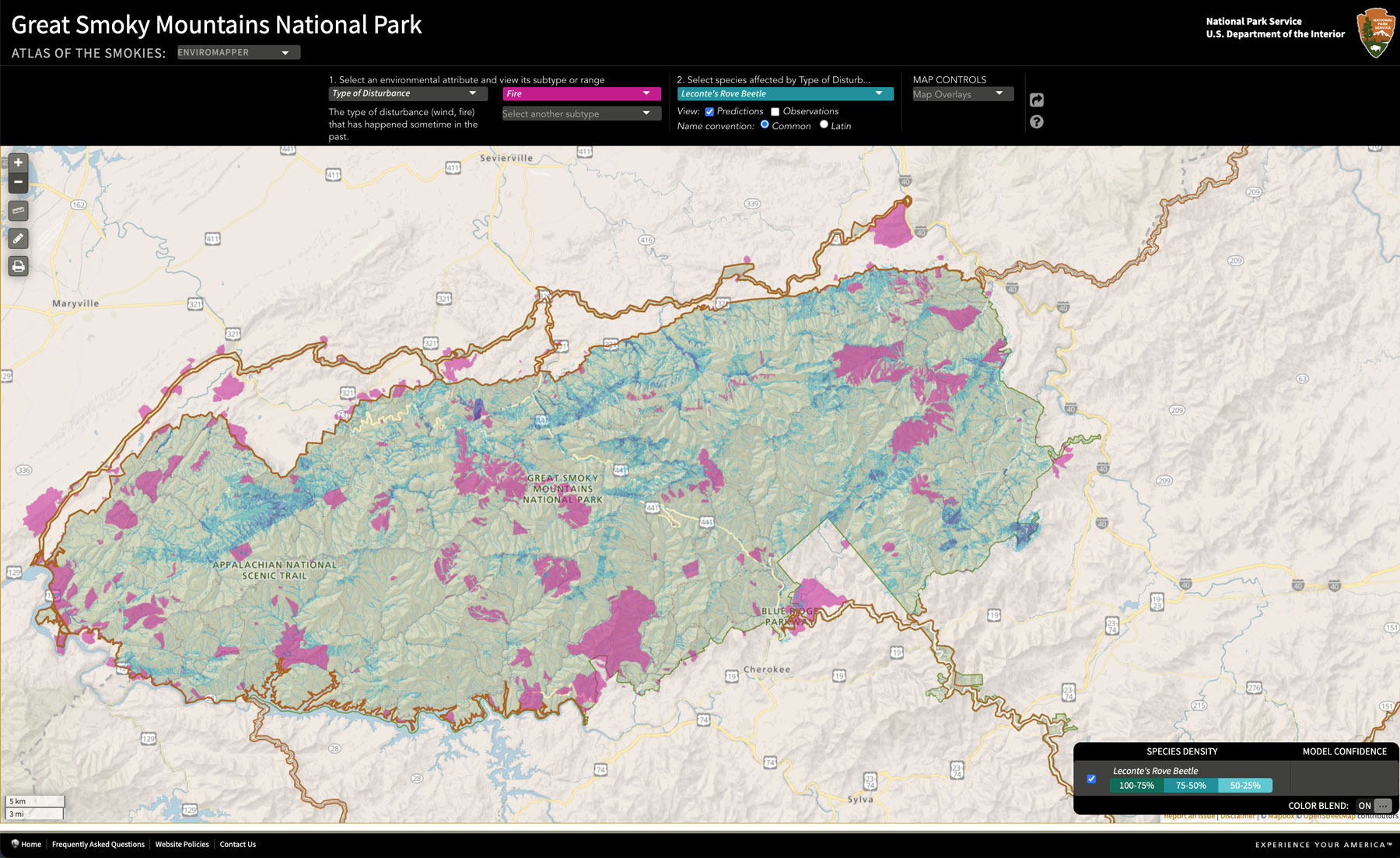Click the 100-75% density color swatch

1136,786
